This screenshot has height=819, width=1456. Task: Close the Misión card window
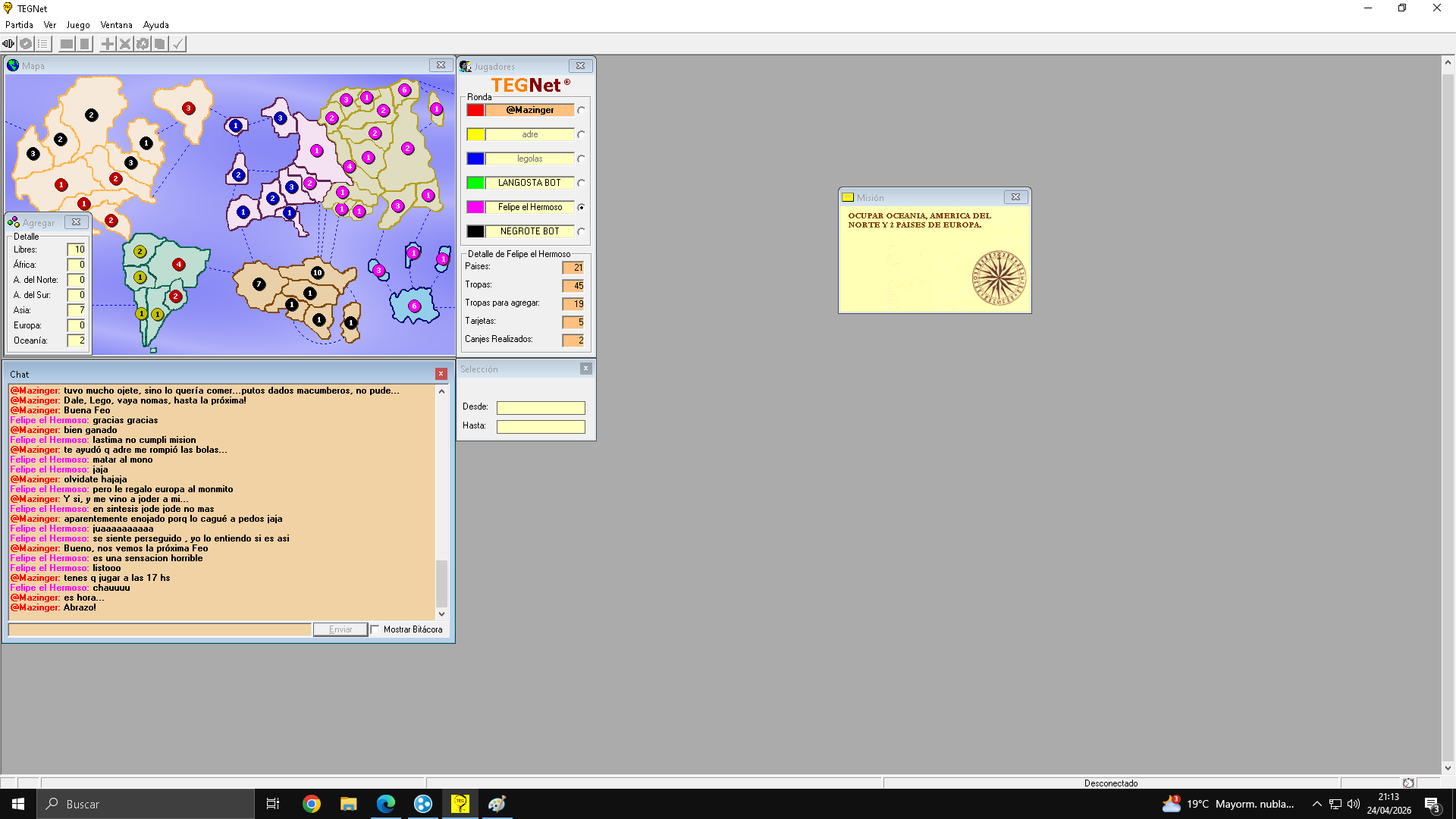pos(1015,197)
